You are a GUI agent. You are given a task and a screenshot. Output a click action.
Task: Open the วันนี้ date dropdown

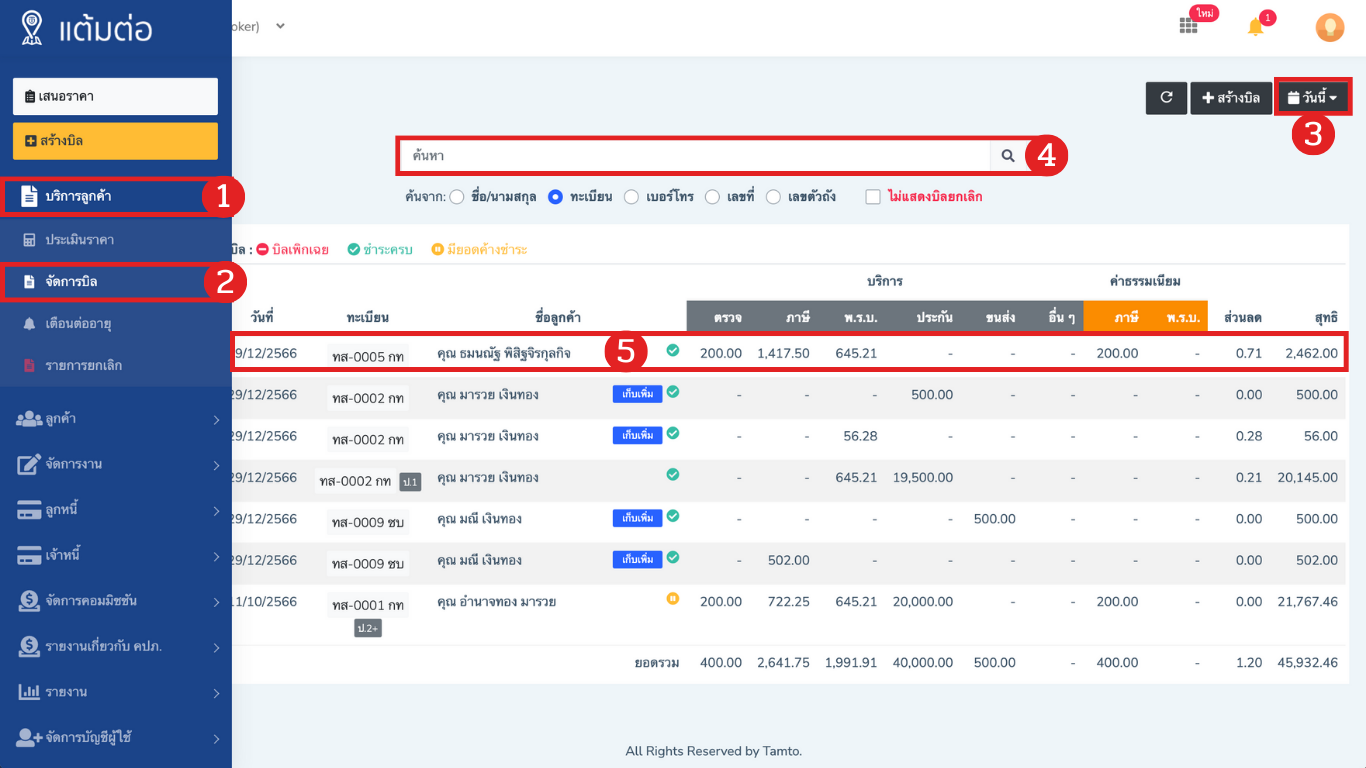pos(1313,98)
